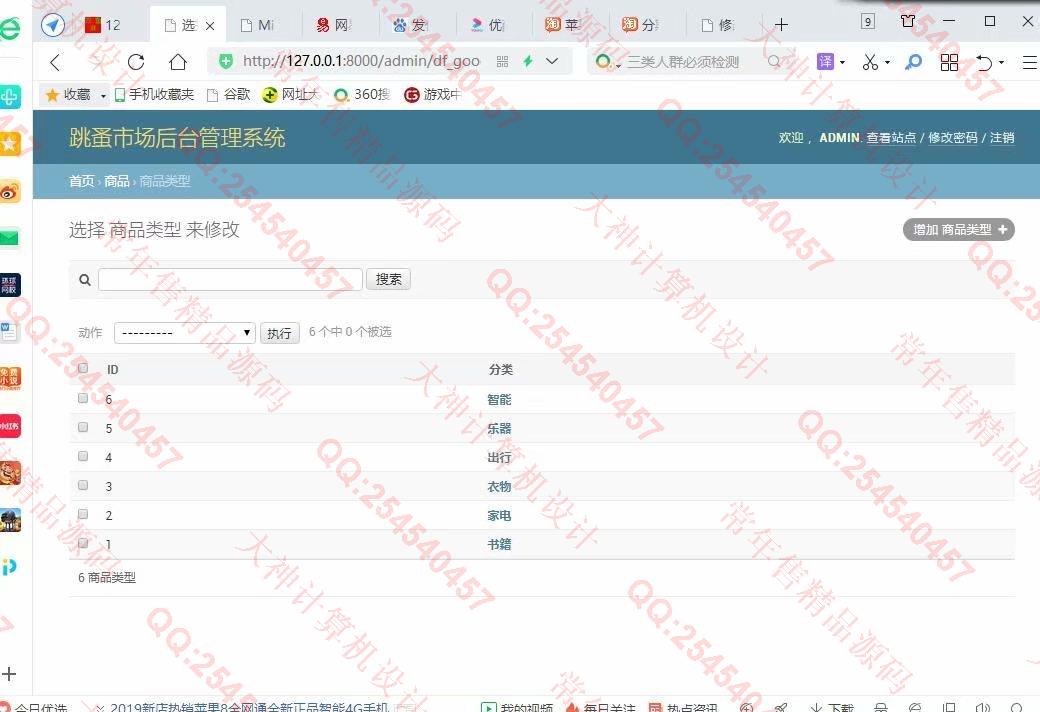The width and height of the screenshot is (1040, 712).
Task: Select the checkbox for row ID 3
Action: tap(83, 485)
